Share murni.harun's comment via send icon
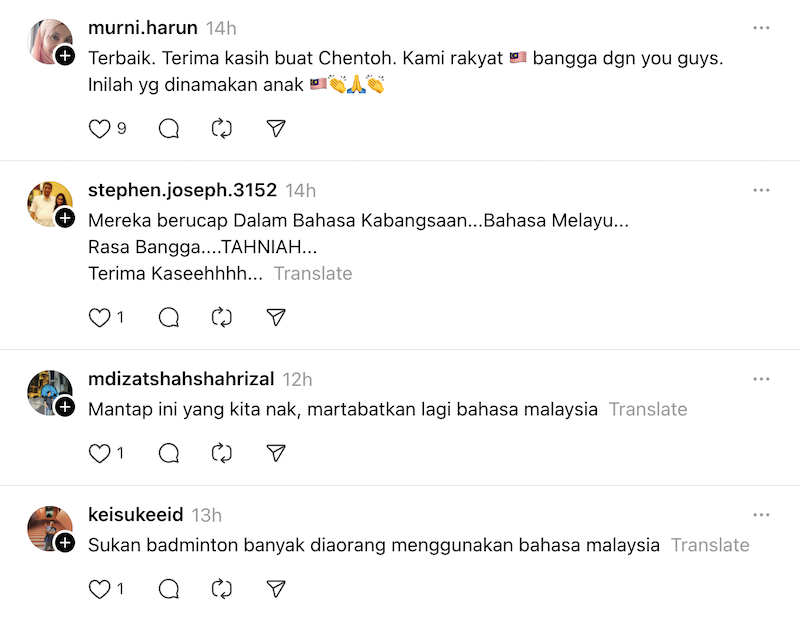This screenshot has height=619, width=800. 276,128
